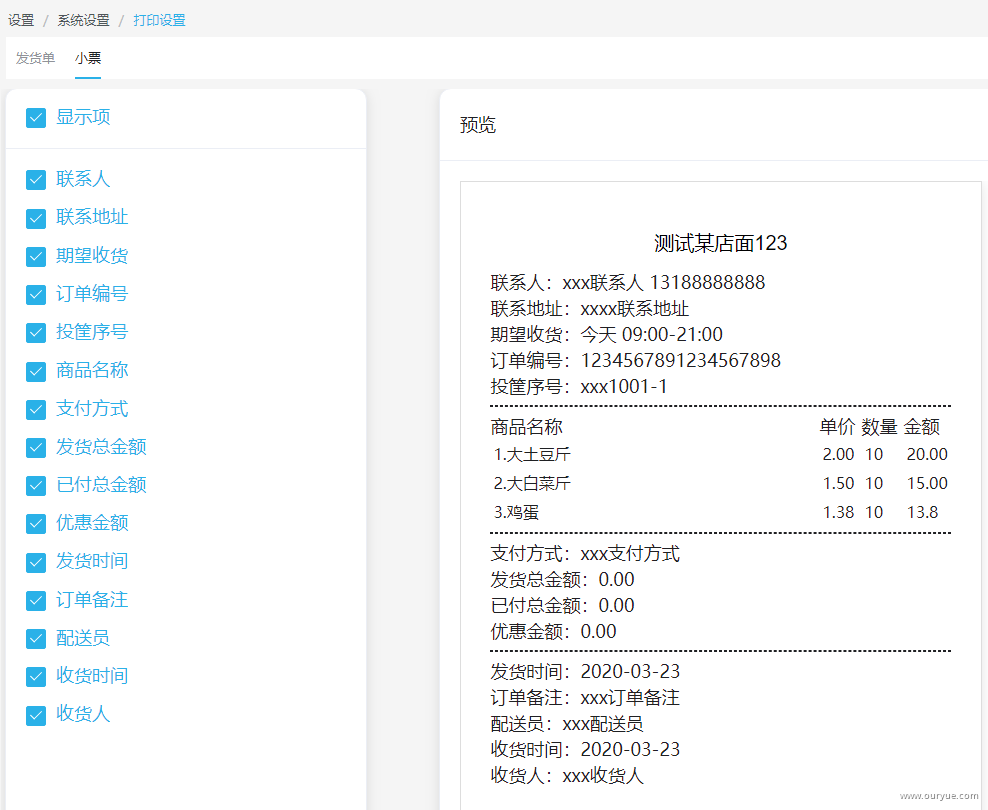Image resolution: width=988 pixels, height=810 pixels.
Task: Toggle the 收货时间 checkbox
Action: point(36,676)
